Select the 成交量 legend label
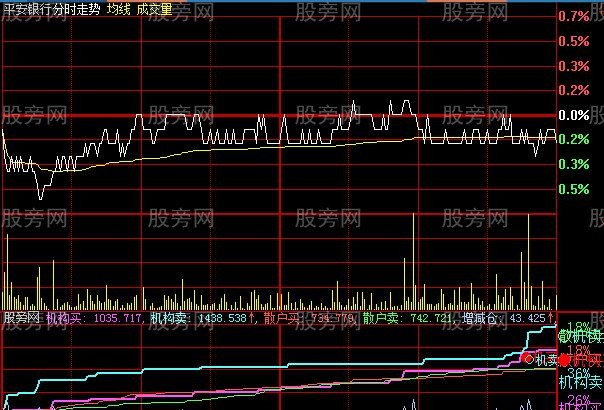 [154, 8]
